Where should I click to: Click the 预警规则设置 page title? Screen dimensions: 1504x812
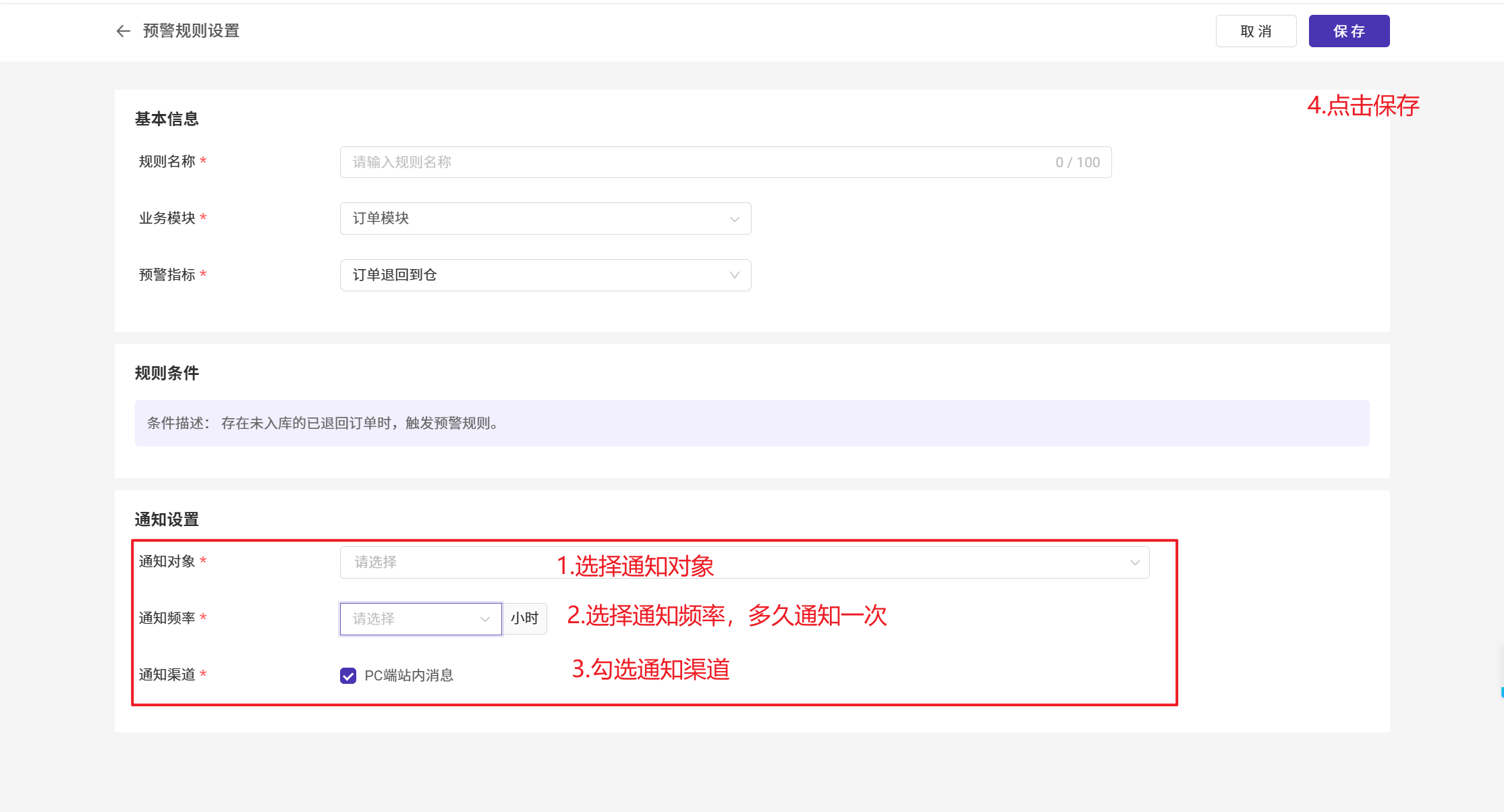pyautogui.click(x=192, y=31)
